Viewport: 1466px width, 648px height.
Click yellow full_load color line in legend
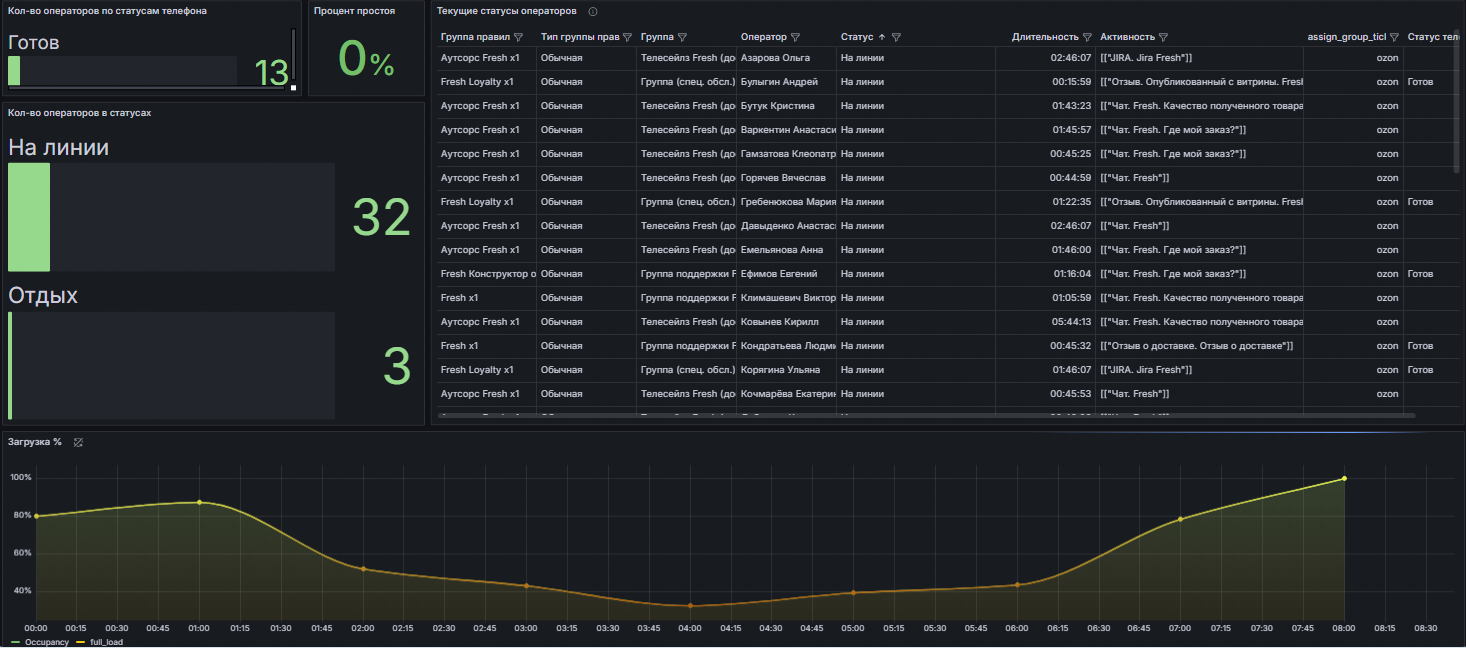81,642
